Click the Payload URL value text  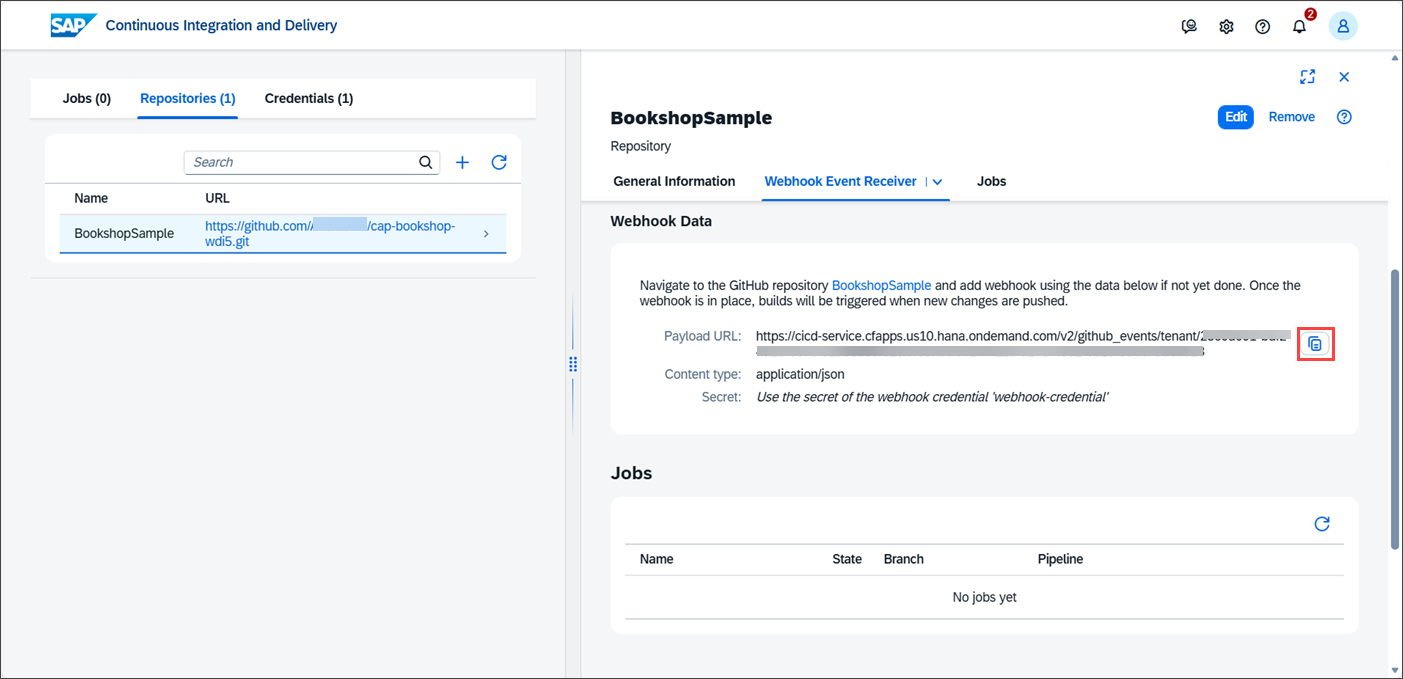click(1022, 344)
